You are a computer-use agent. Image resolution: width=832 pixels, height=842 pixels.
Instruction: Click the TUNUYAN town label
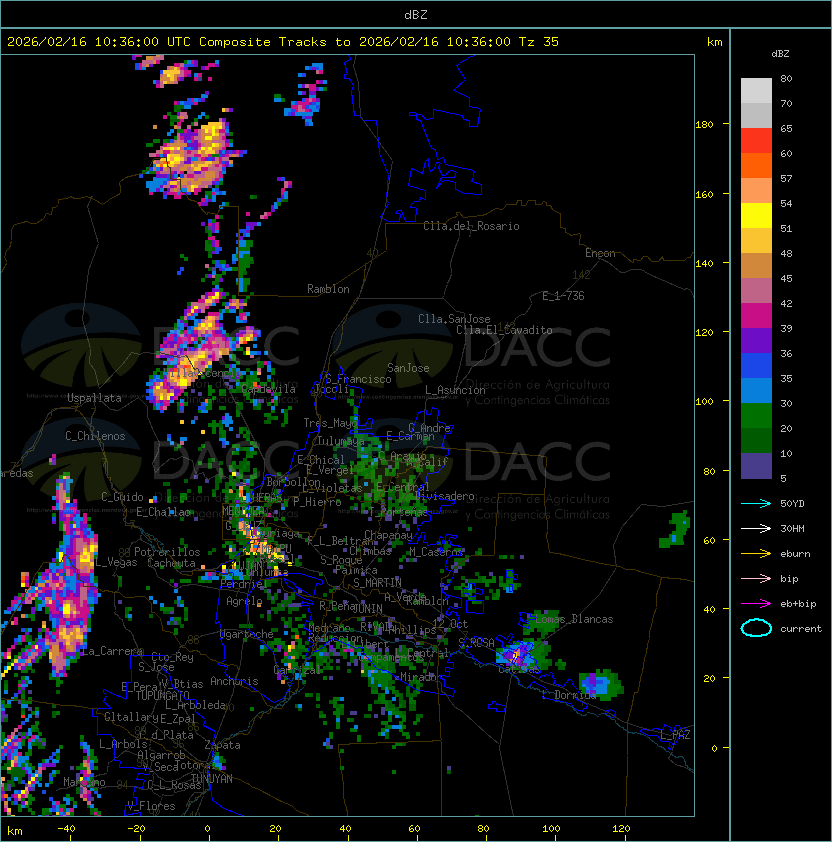[x=212, y=779]
